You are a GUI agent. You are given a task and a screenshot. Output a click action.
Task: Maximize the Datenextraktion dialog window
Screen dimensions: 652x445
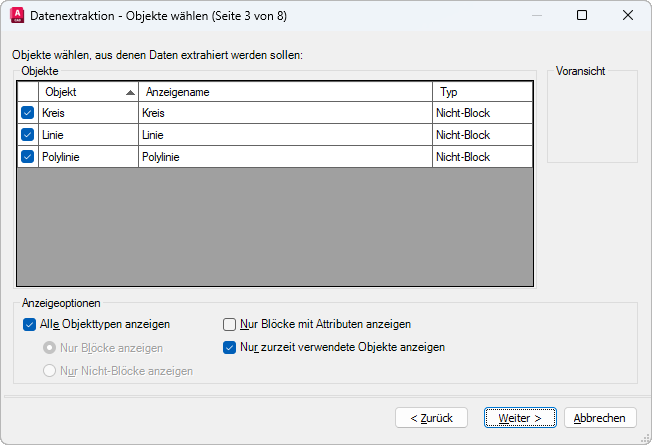click(x=582, y=15)
